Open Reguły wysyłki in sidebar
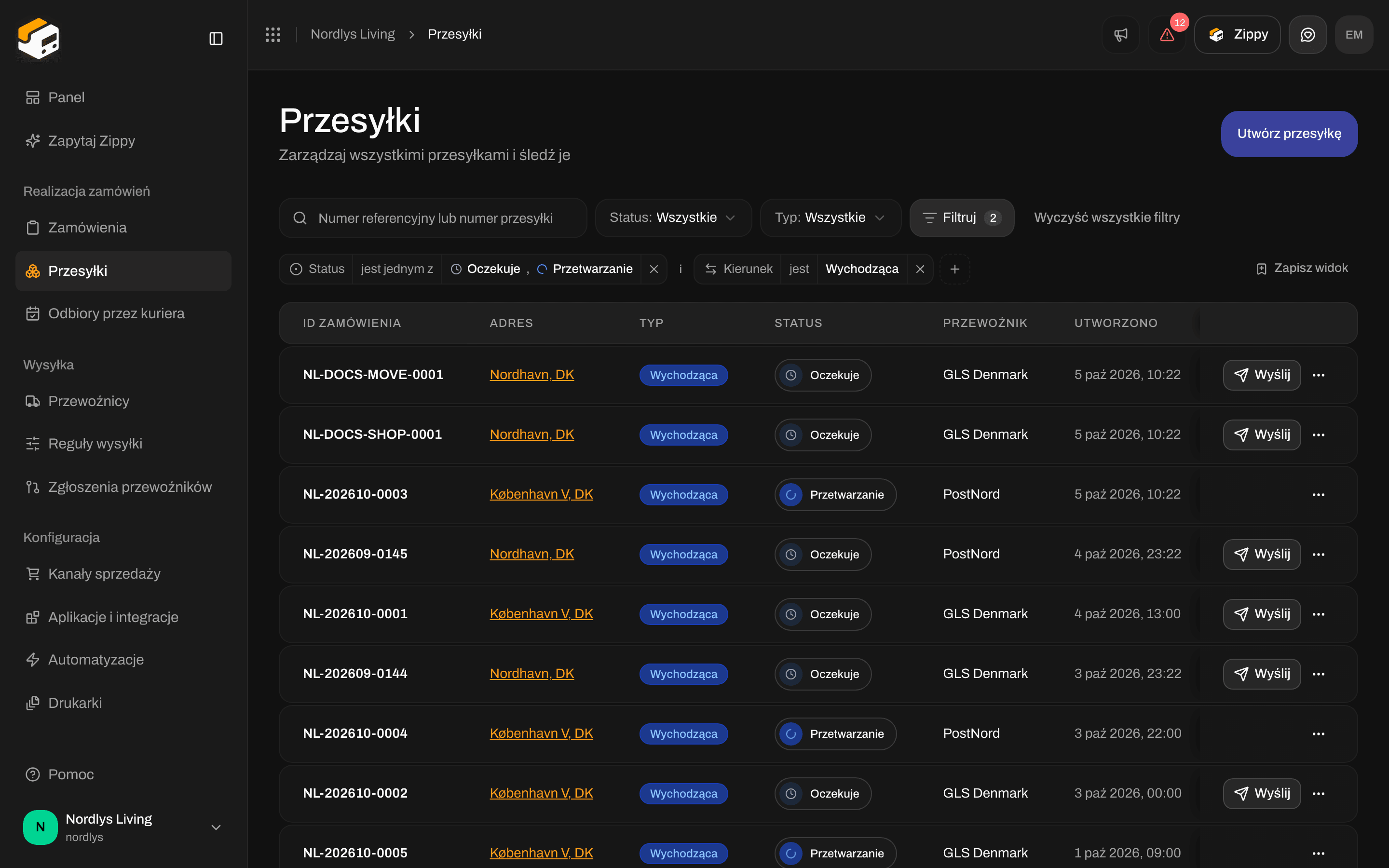The height and width of the screenshot is (868, 1389). point(123,443)
